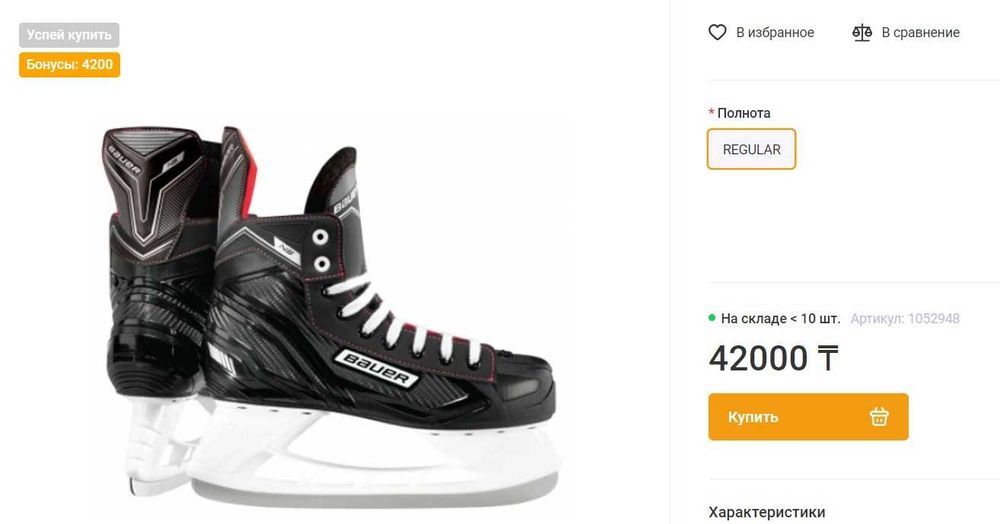Click the Успей купить badge
The height and width of the screenshot is (524, 1000).
click(x=69, y=35)
